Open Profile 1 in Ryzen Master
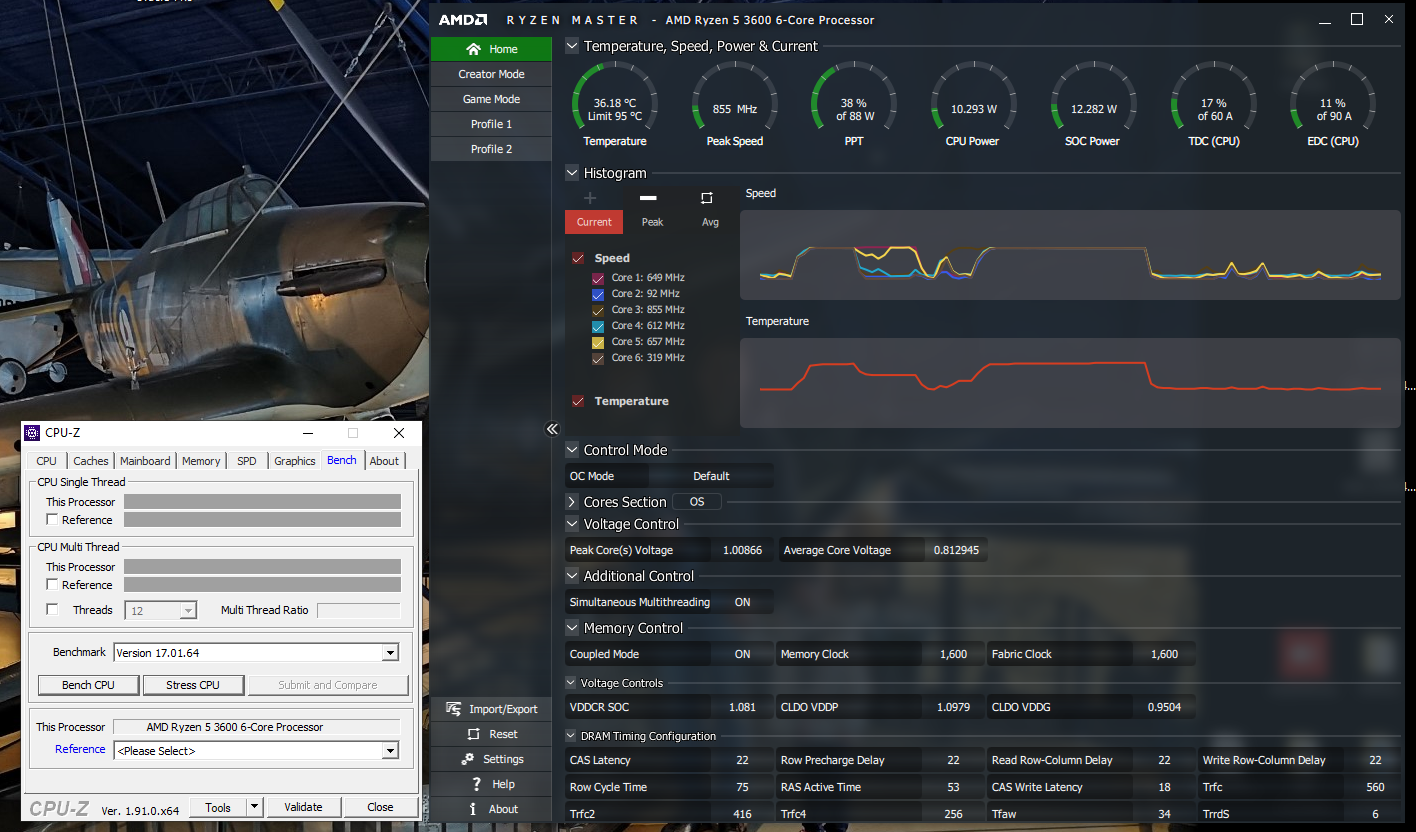 coord(491,124)
